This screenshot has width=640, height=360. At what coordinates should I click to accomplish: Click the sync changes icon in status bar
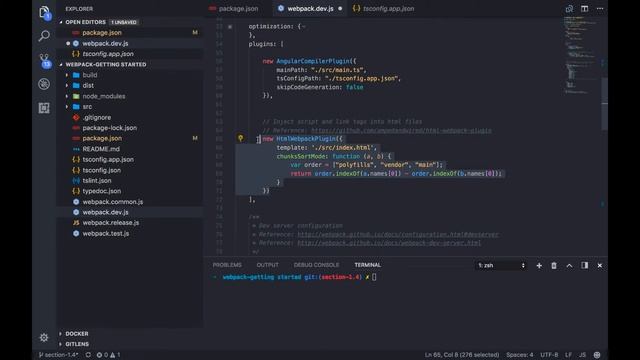point(88,355)
